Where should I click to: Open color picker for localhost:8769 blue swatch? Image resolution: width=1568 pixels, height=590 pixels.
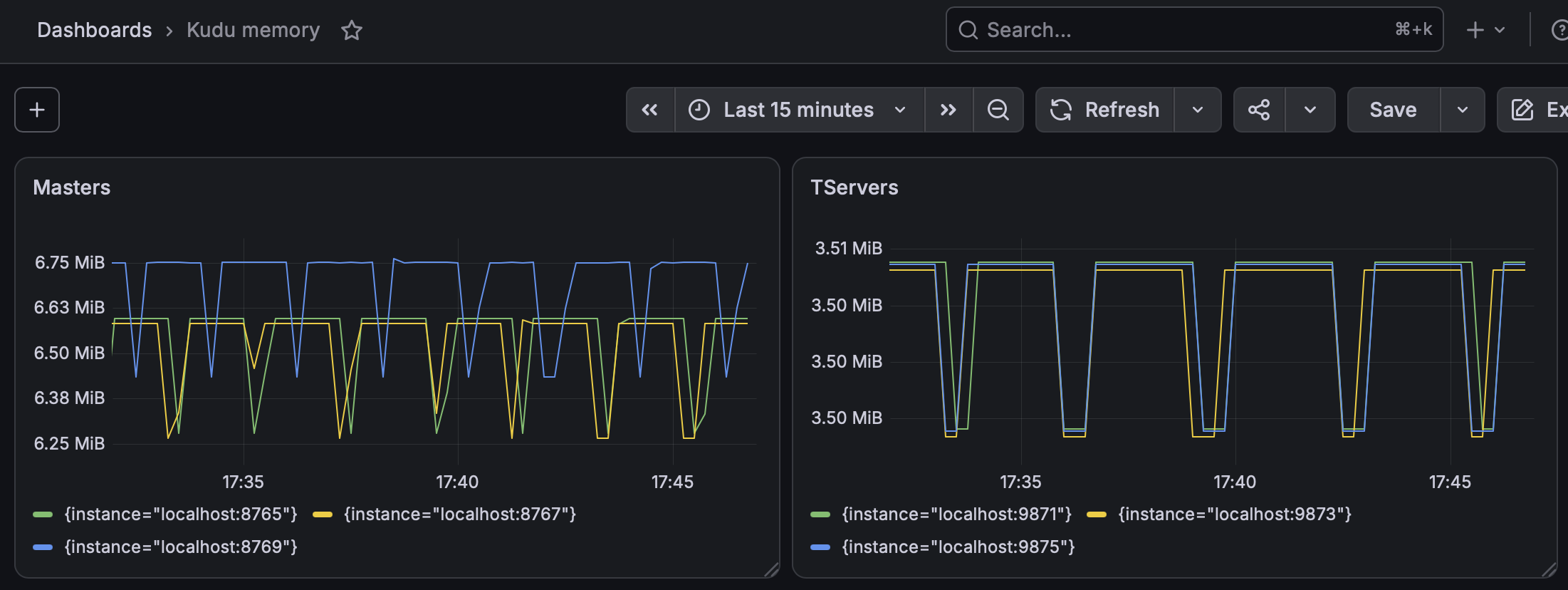(x=43, y=547)
